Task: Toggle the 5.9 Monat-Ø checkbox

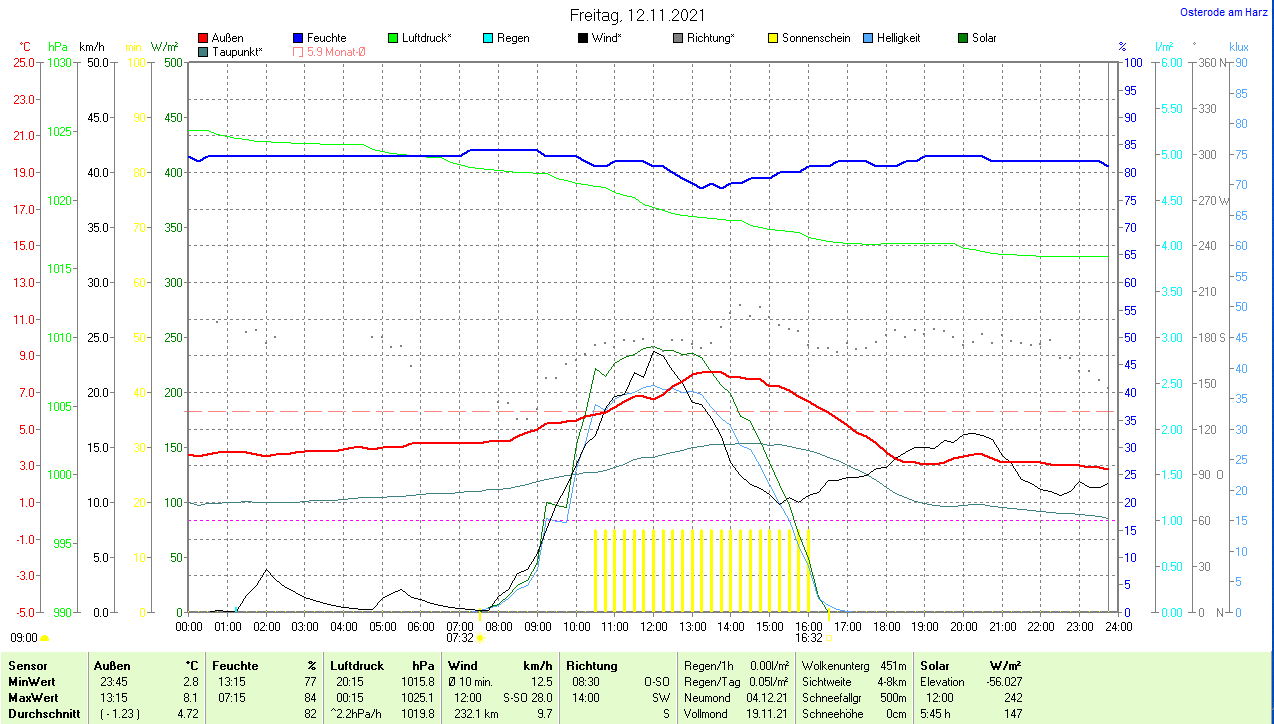Action: pos(298,51)
